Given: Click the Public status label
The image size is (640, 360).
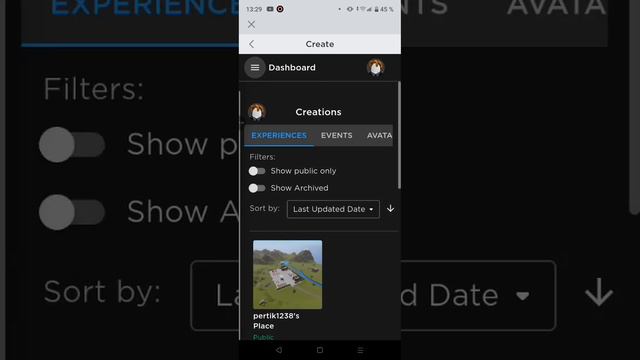Looking at the screenshot, I should coord(263,337).
